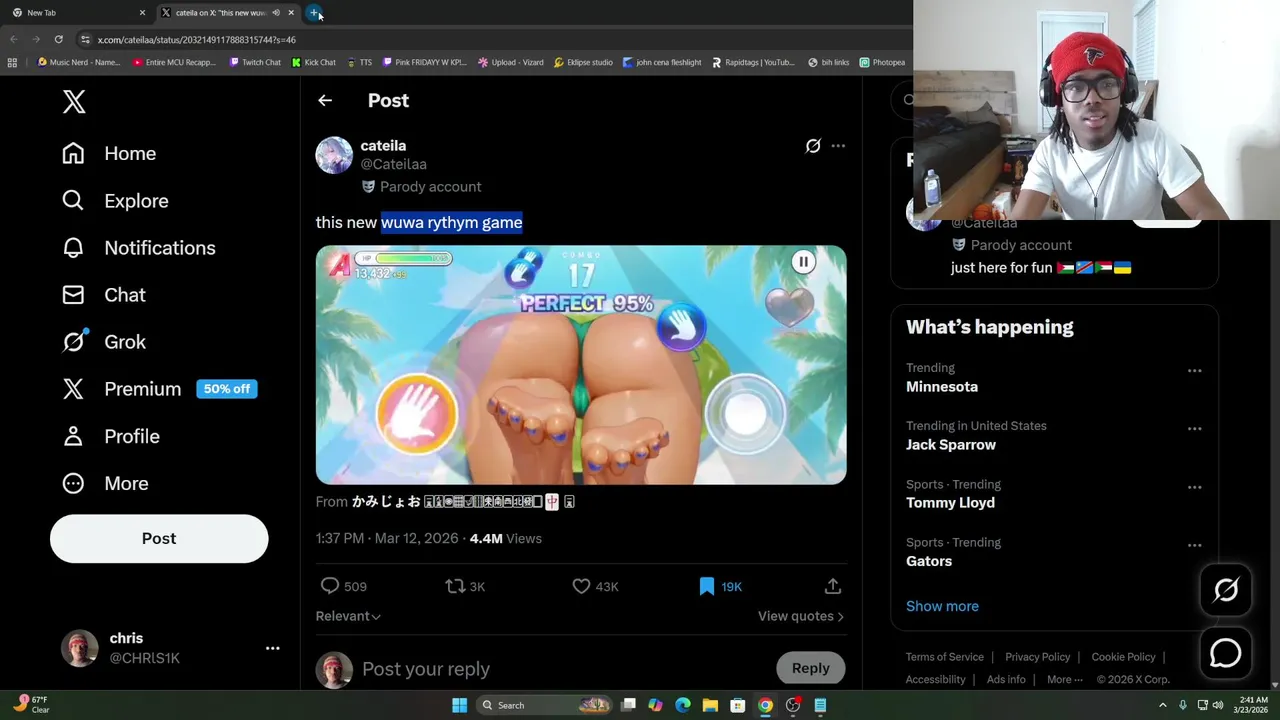Click the Reply button
Viewport: 1280px width, 720px height.
click(x=811, y=668)
